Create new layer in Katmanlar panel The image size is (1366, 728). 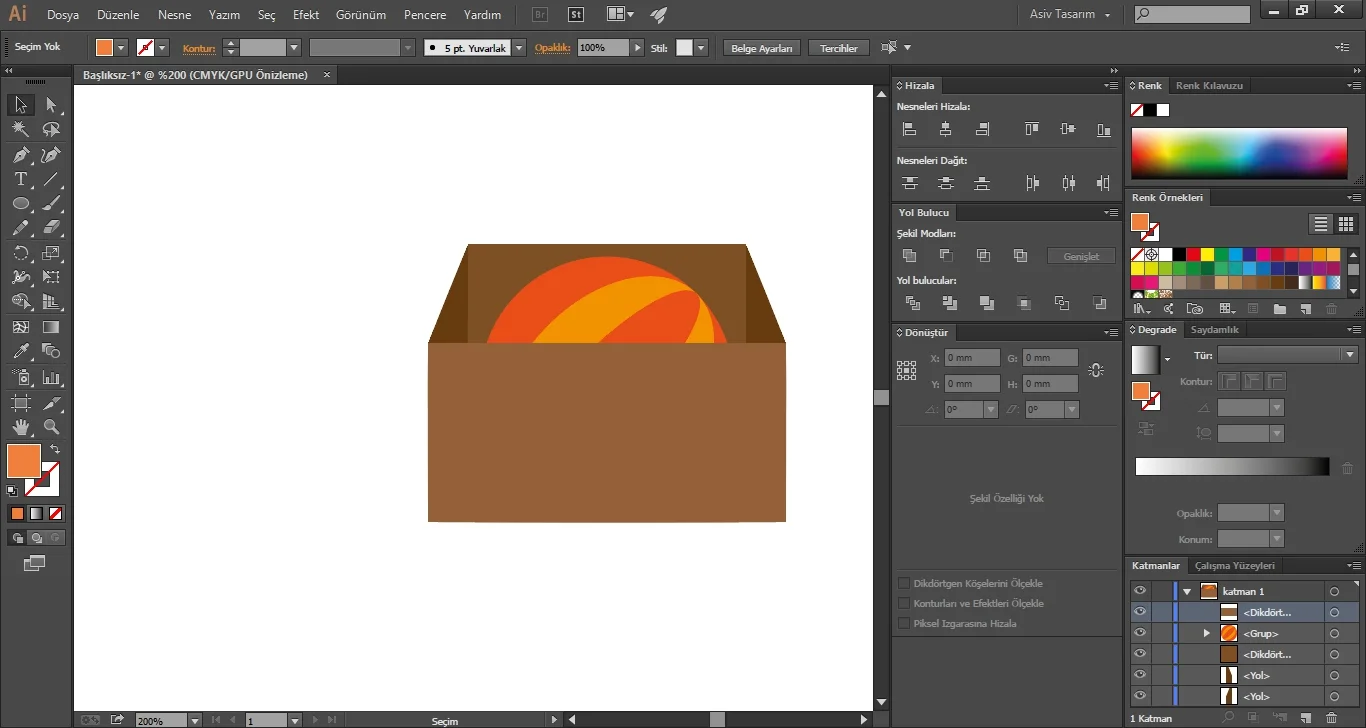(1305, 718)
